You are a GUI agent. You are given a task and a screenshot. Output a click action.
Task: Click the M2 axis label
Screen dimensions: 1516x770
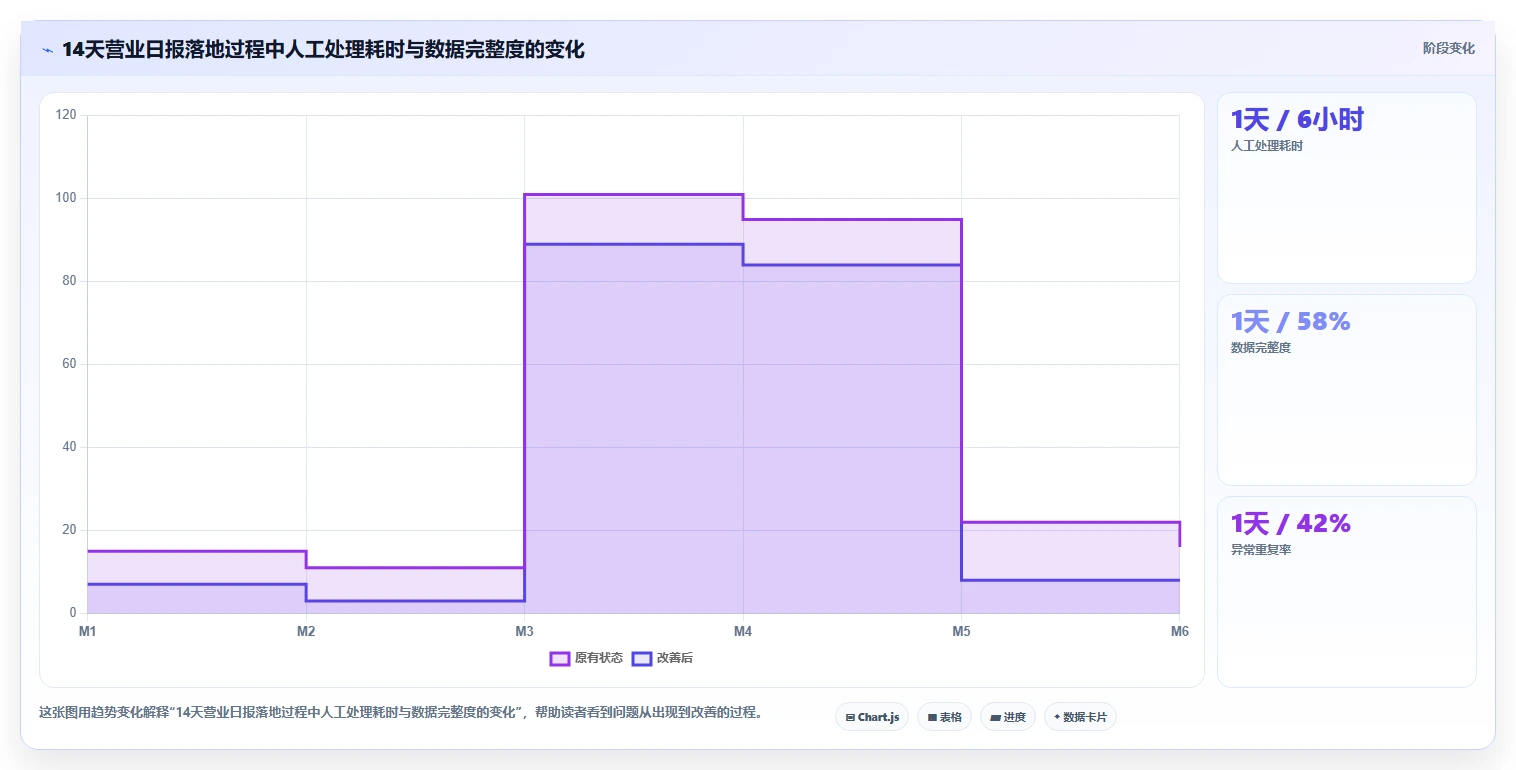(x=306, y=631)
